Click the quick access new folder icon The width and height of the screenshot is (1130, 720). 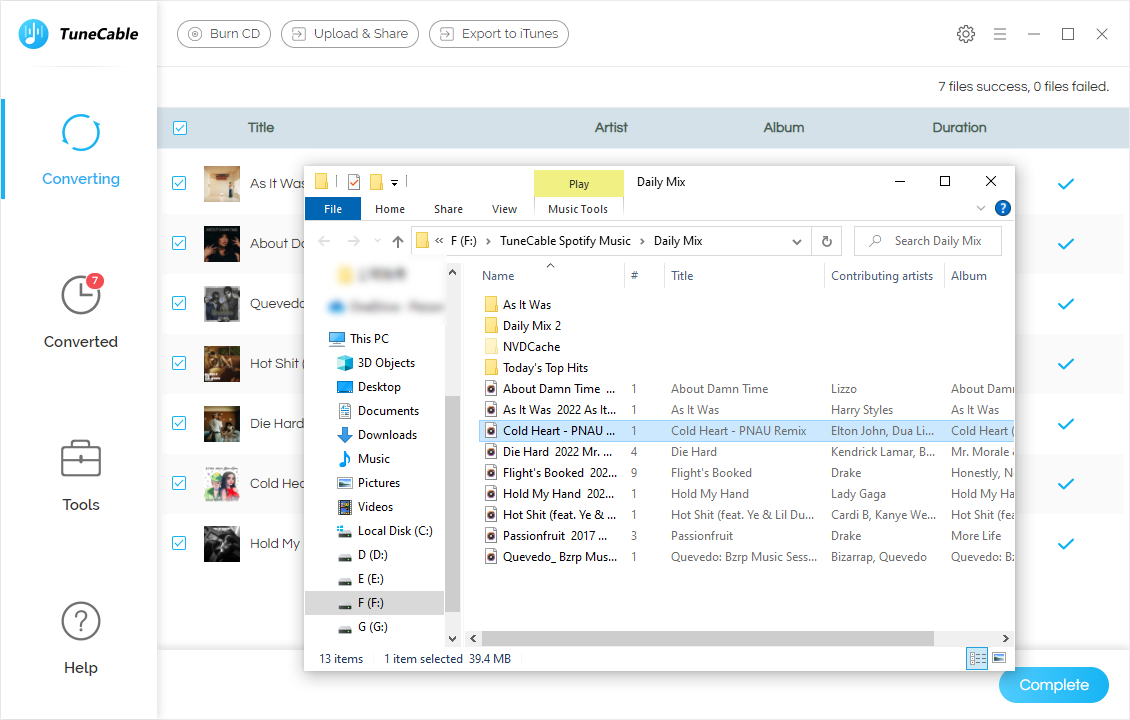376,182
